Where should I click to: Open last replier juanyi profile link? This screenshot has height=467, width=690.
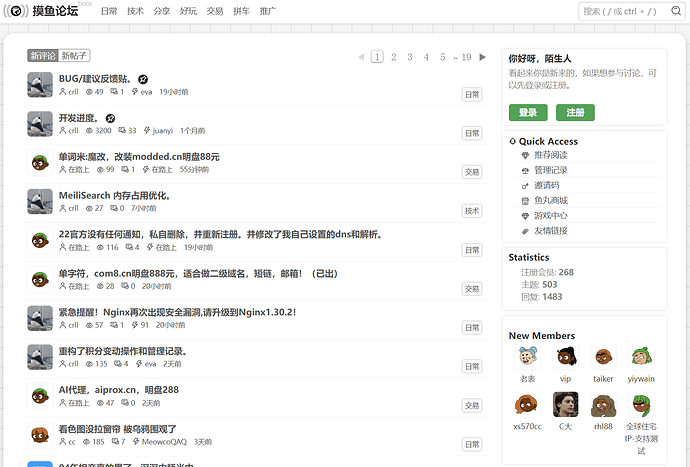point(162,131)
